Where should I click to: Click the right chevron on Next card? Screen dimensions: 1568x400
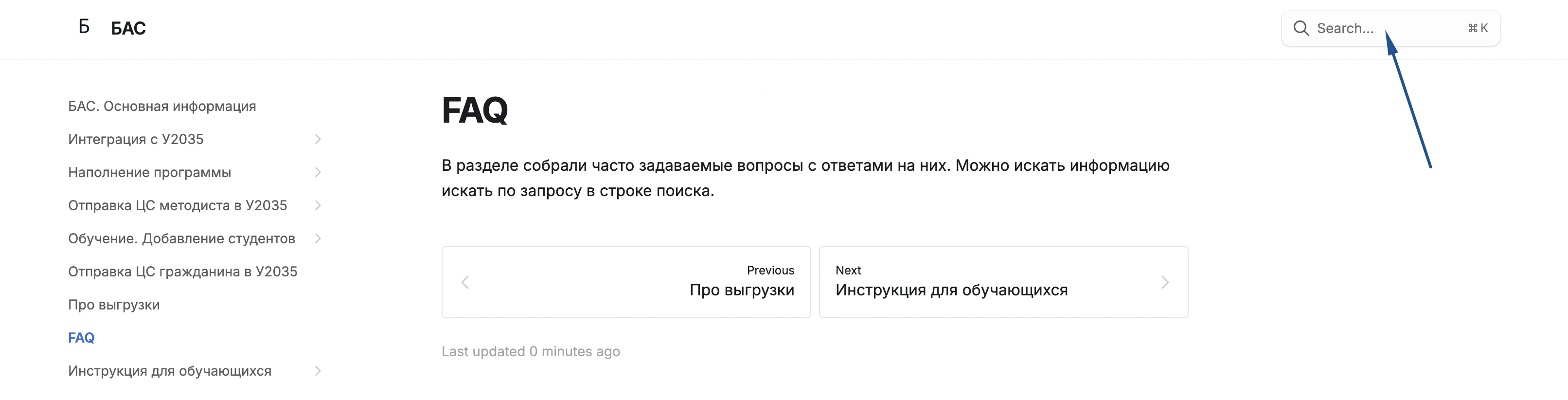[x=1164, y=283]
